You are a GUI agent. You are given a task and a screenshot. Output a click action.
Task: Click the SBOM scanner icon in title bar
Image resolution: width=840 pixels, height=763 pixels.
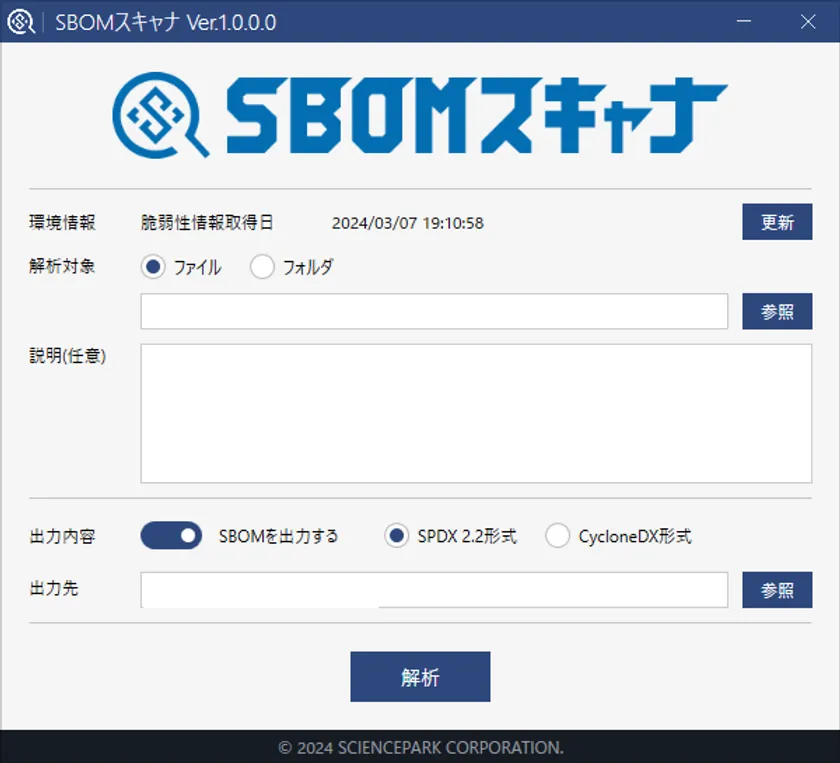(x=20, y=22)
